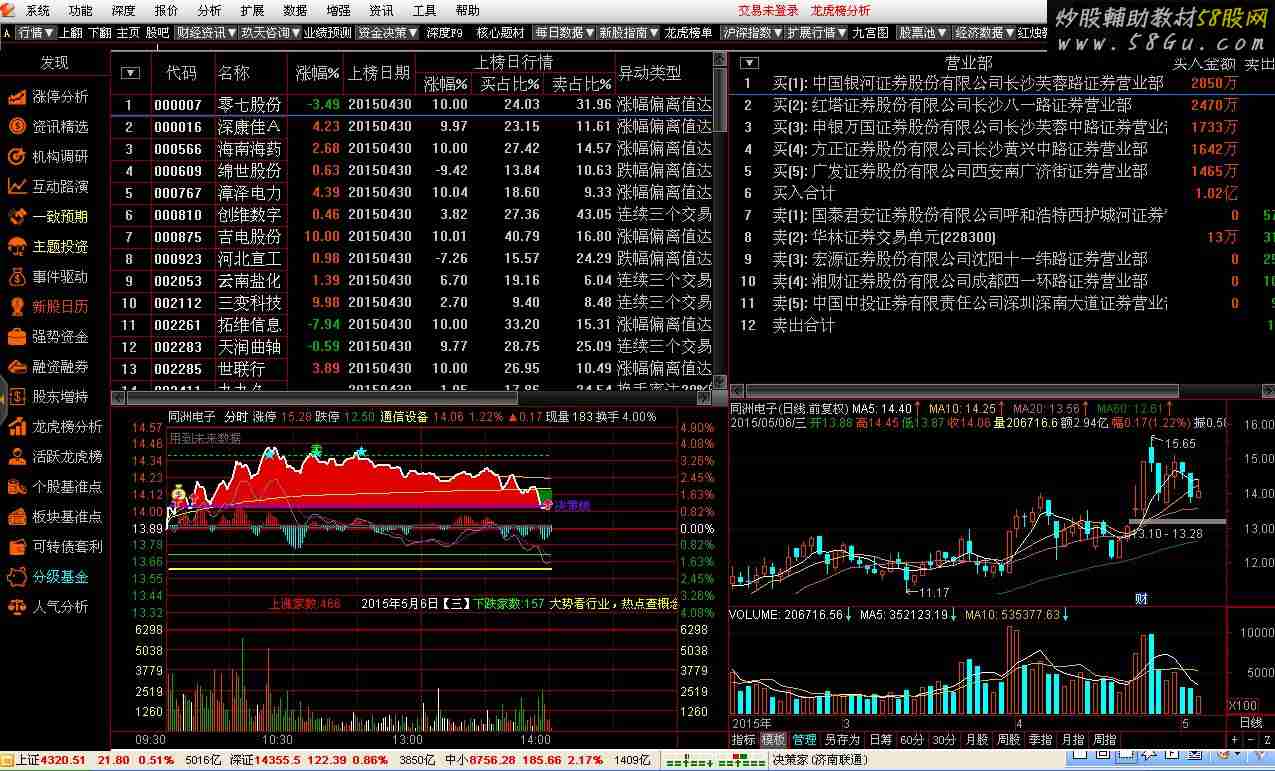
Task: Open the 分析 menu
Action: point(210,11)
